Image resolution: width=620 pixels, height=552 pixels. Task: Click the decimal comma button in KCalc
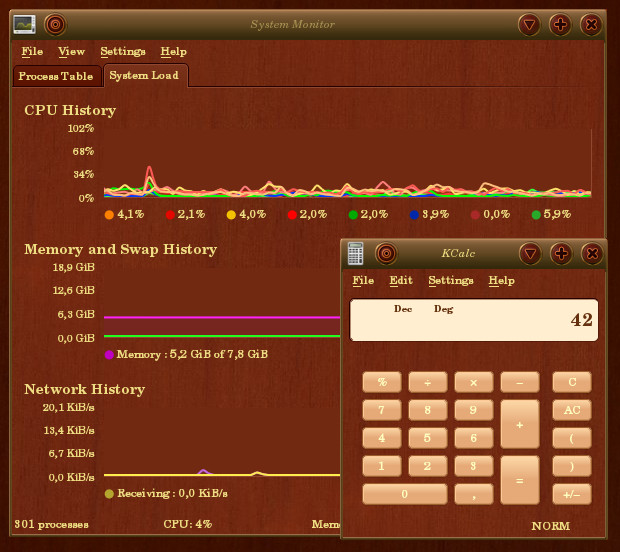coord(474,494)
